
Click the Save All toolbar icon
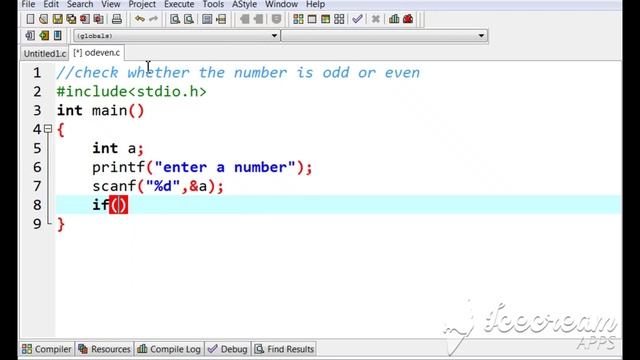coord(71,19)
